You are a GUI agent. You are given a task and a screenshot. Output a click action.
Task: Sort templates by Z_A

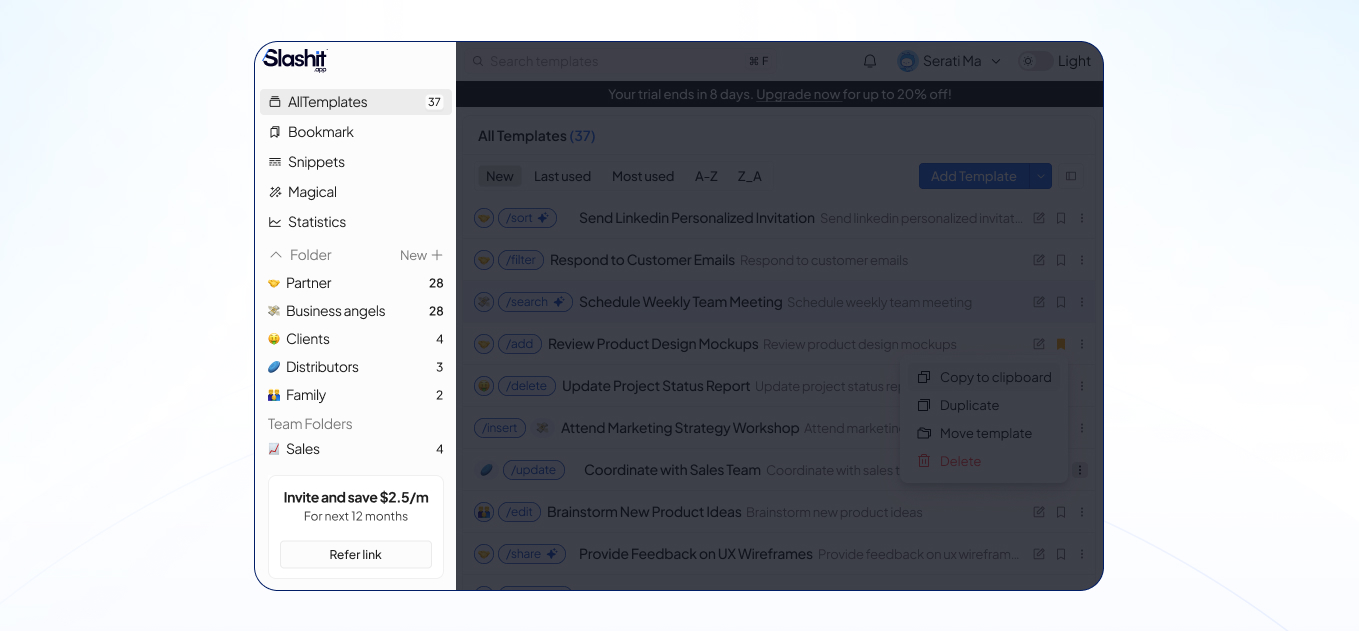[x=750, y=176]
